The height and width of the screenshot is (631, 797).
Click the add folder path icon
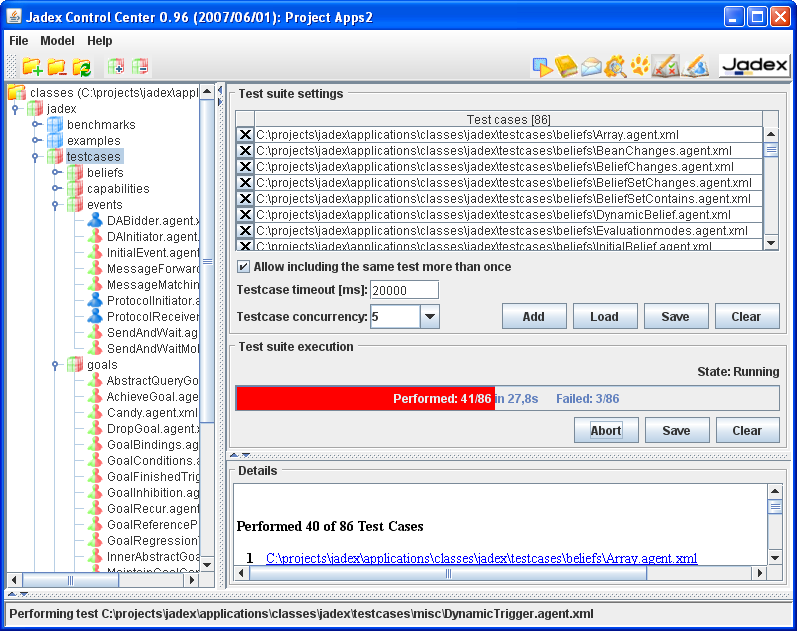pos(32,67)
